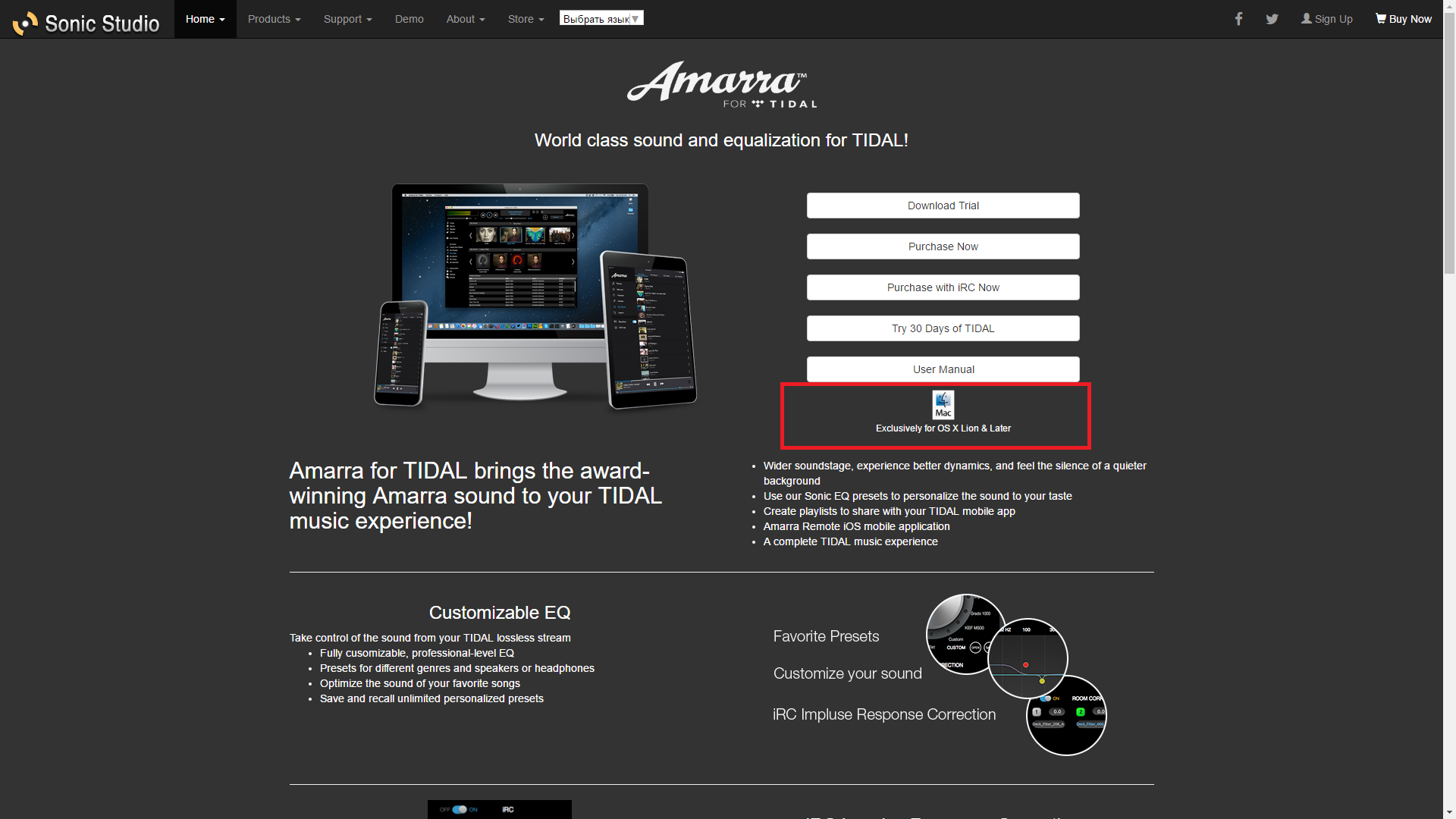
Task: Click 'Create playlists to share' bullet
Action: coord(889,511)
